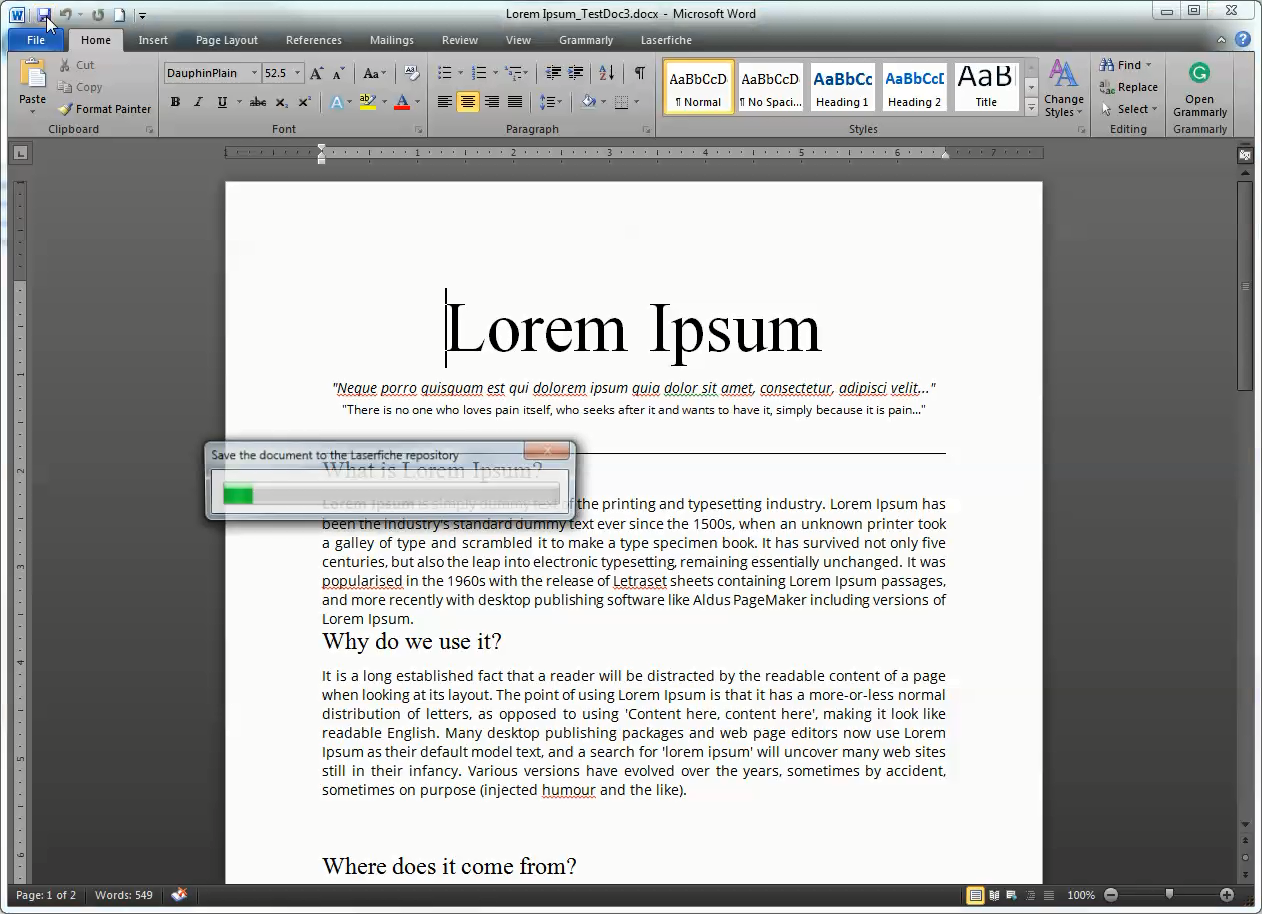Screen dimensions: 1262x914
Task: Click the word count in status bar
Action: 124,895
